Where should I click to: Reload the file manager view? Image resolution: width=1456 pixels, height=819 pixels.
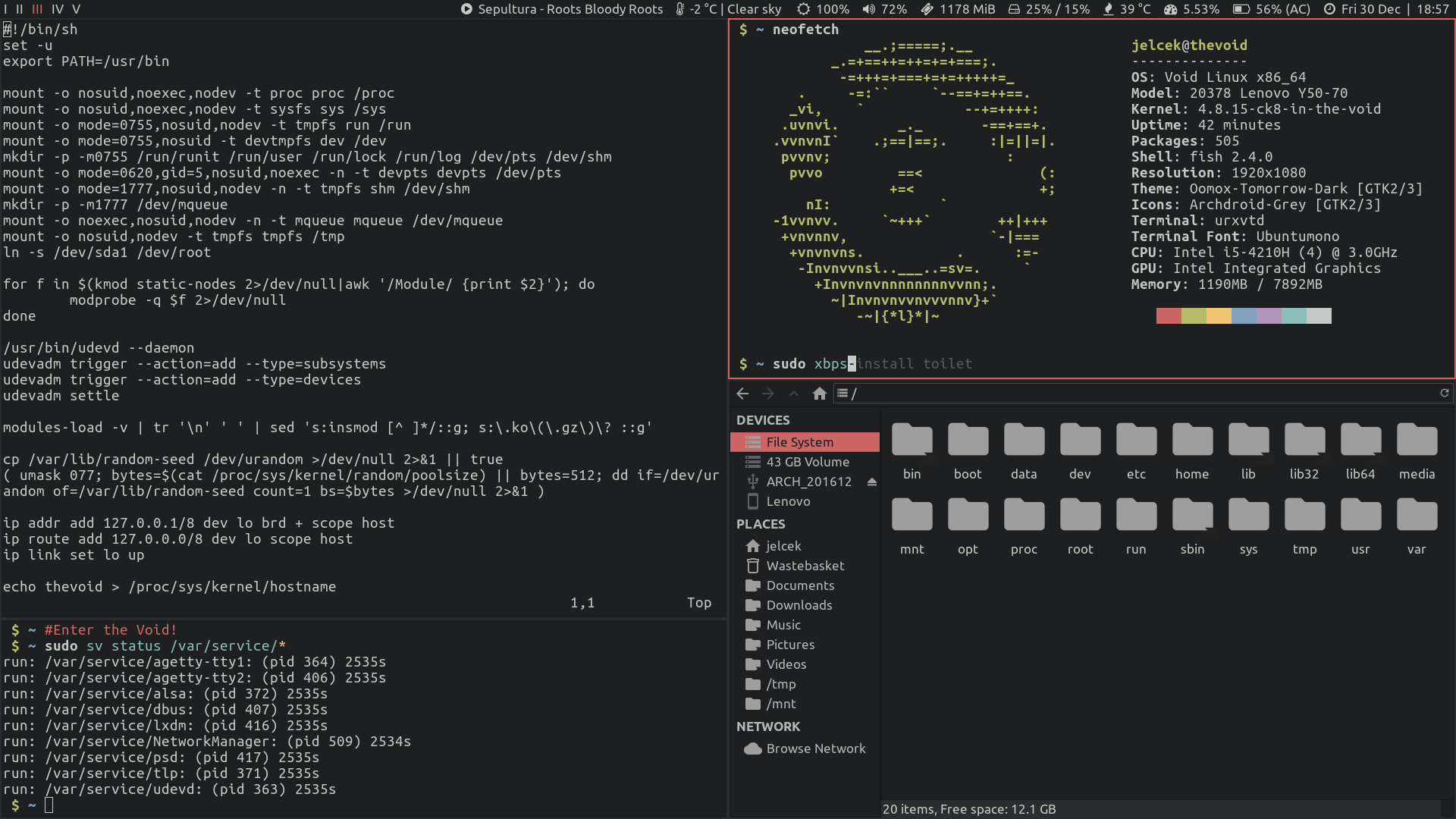[1445, 393]
